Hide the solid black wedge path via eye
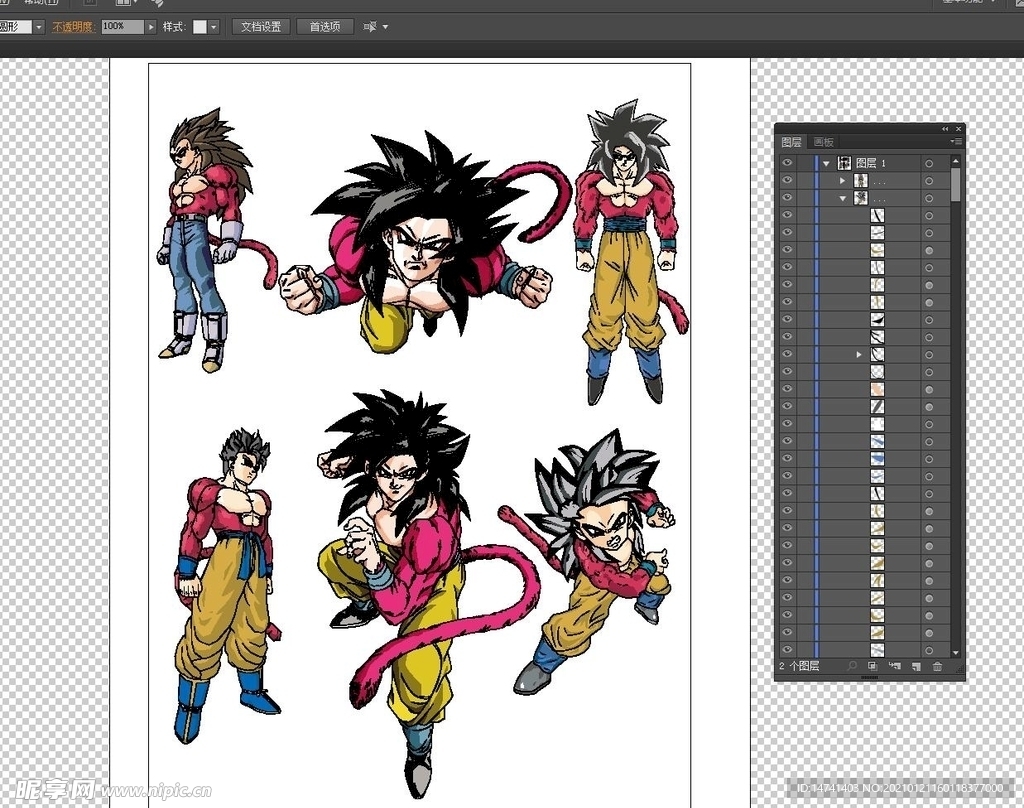The height and width of the screenshot is (808, 1024). pos(787,319)
